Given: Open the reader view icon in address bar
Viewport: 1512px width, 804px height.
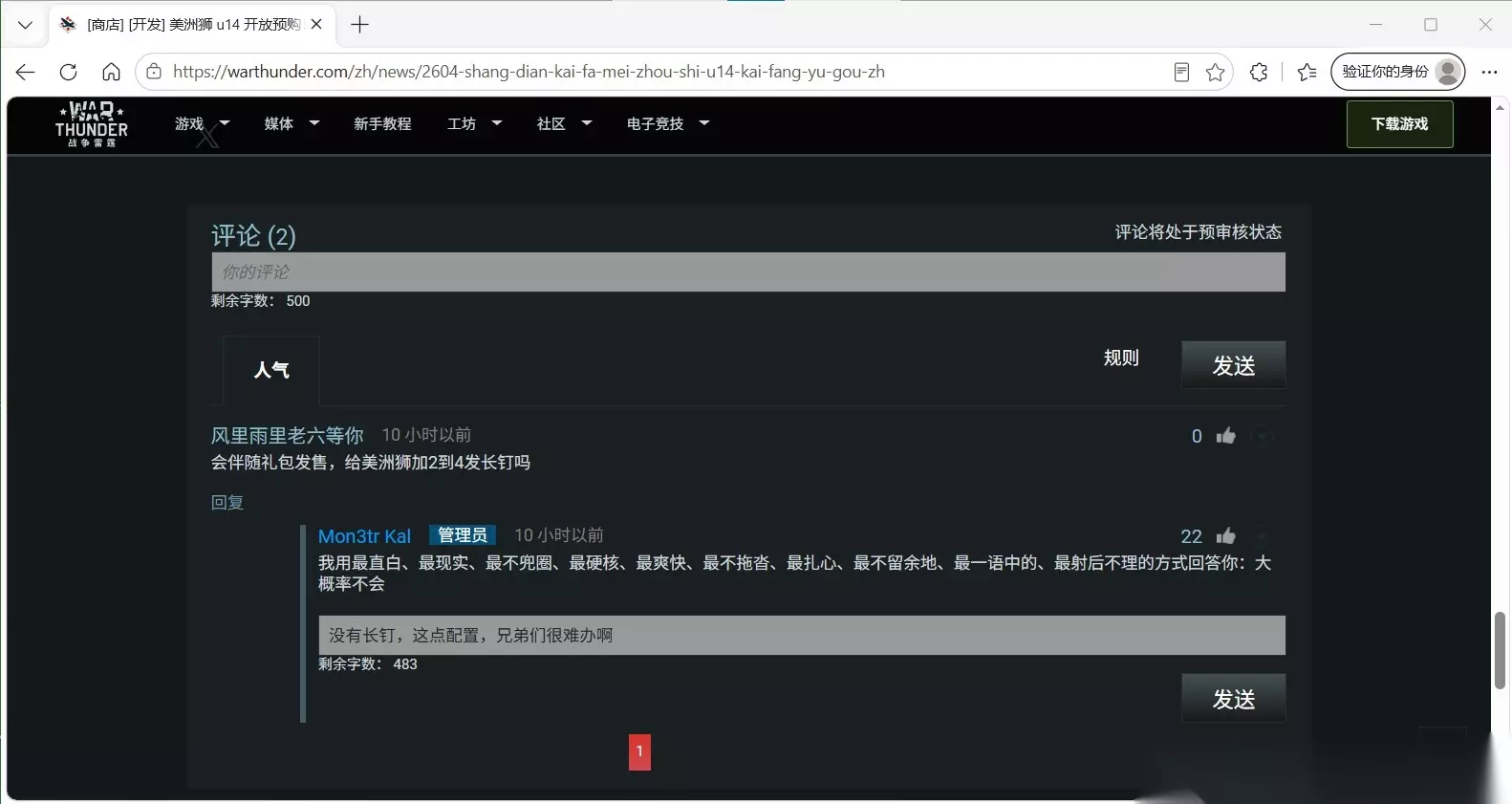Looking at the screenshot, I should 1181,72.
